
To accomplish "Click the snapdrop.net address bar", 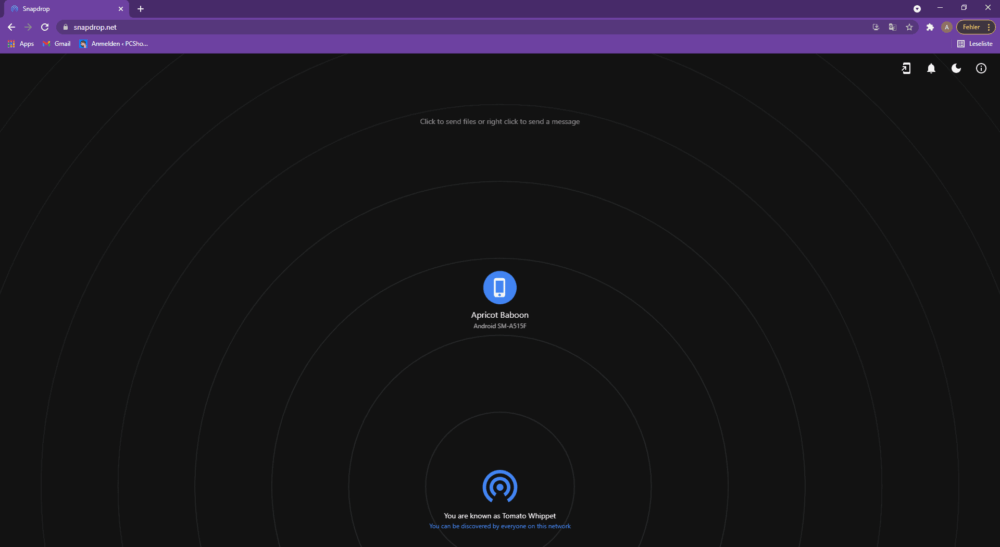I will click(x=487, y=27).
